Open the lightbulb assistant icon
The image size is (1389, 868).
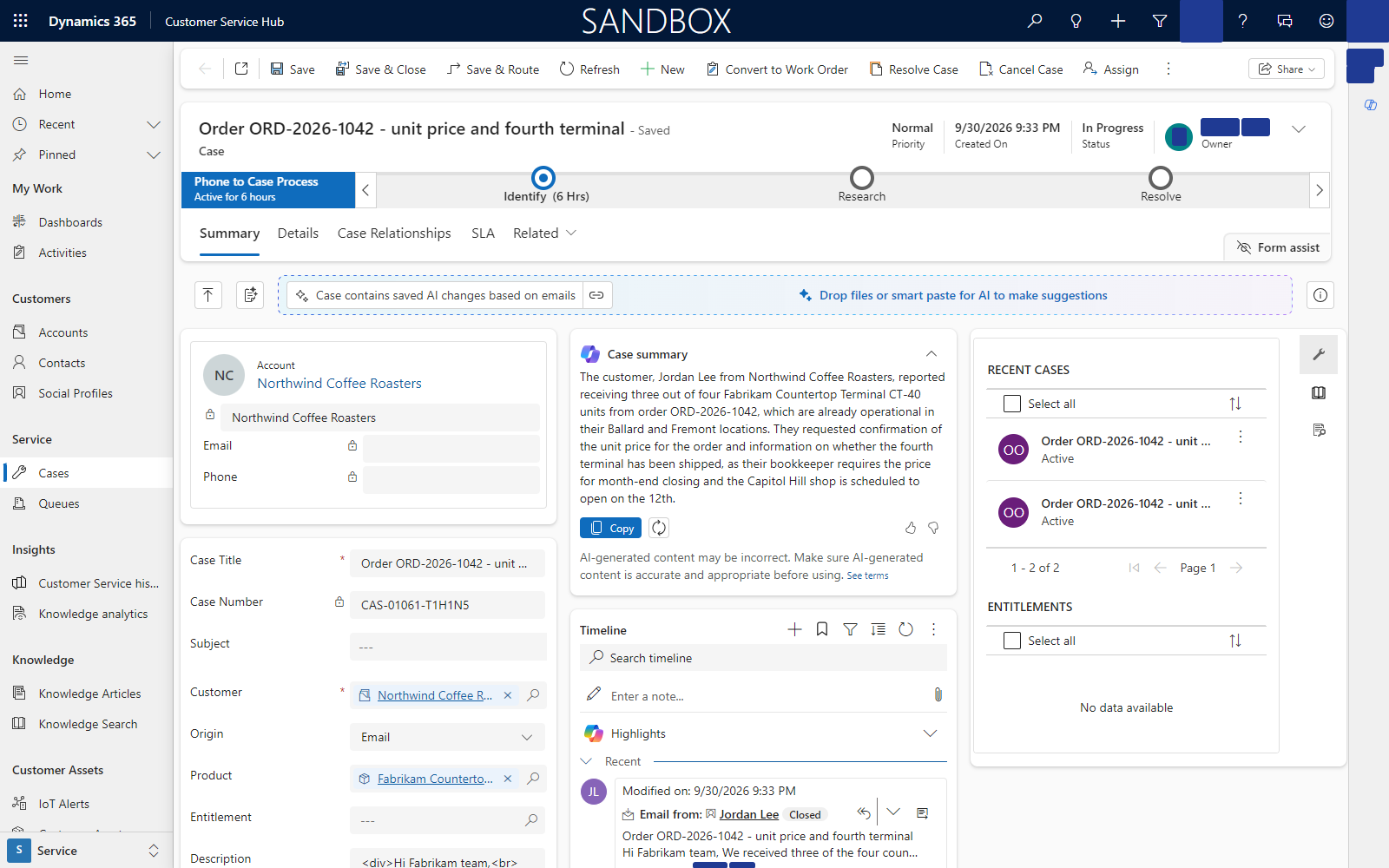tap(1076, 21)
